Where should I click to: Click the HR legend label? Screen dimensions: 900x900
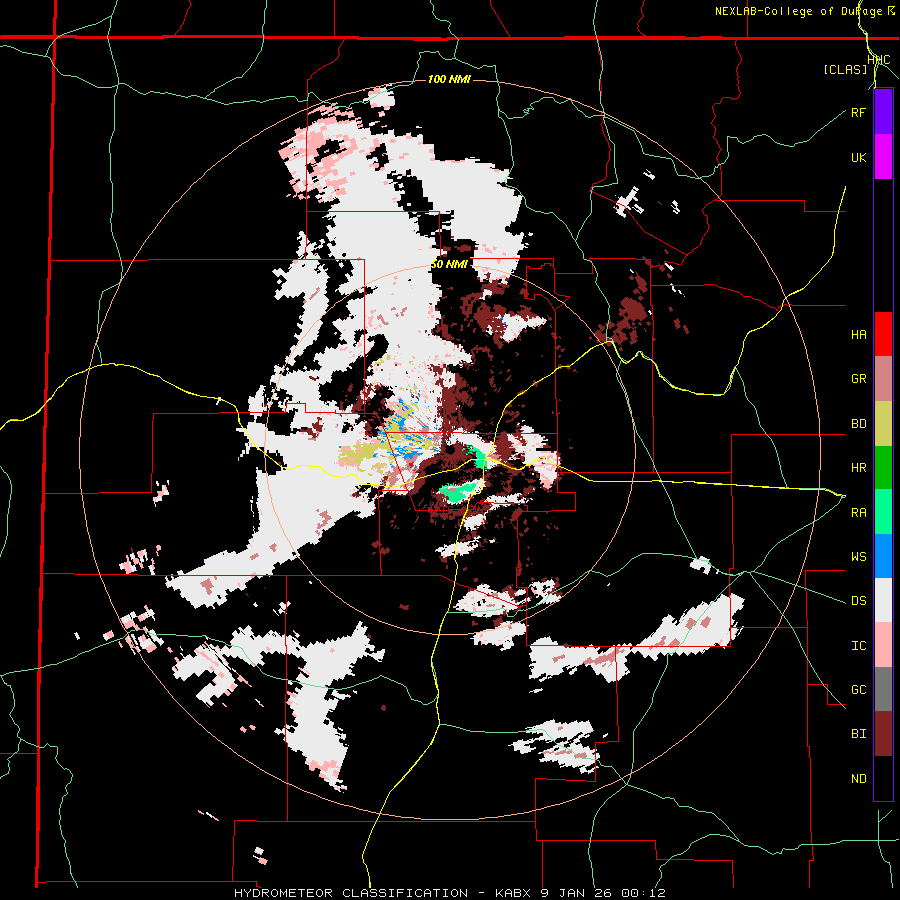coord(859,468)
